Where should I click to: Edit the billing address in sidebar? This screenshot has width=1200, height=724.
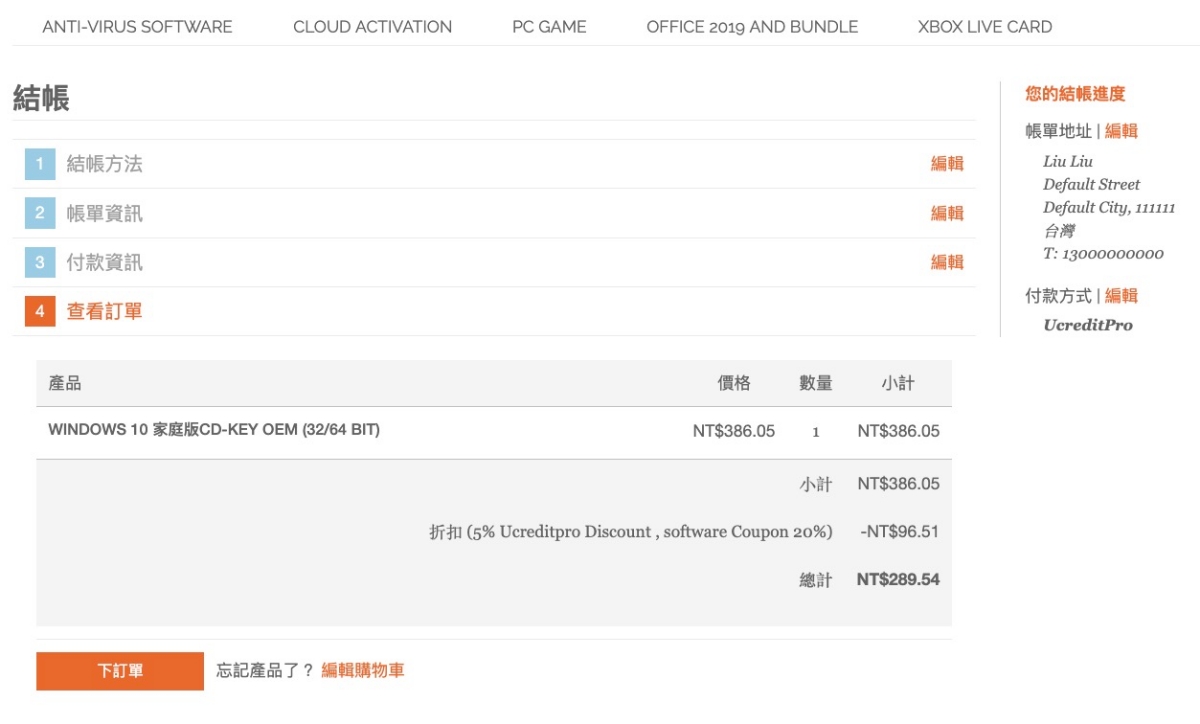click(1121, 131)
